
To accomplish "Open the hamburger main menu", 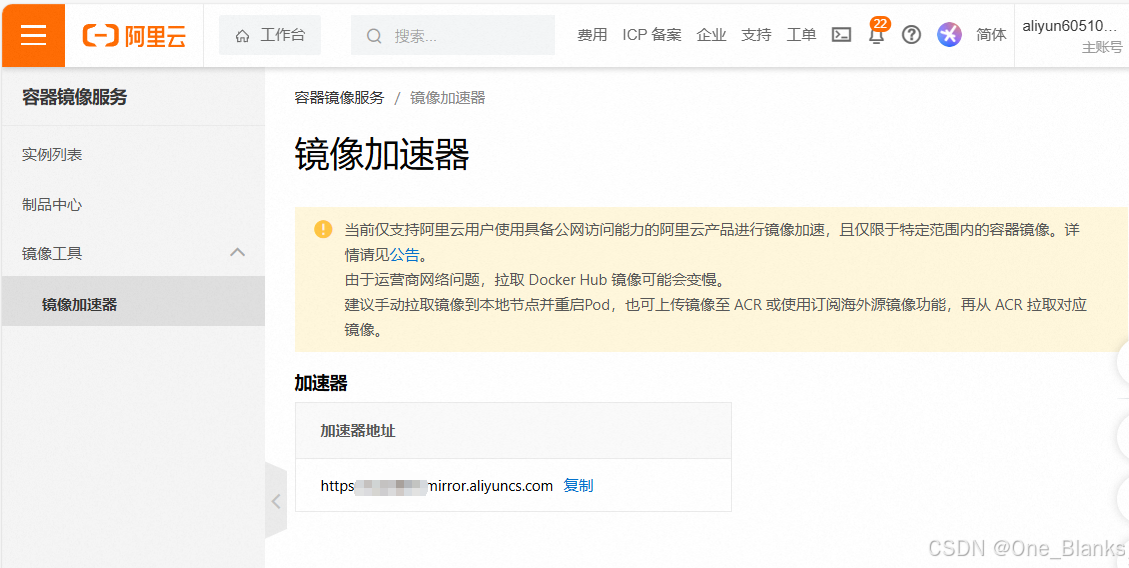I will (33, 35).
